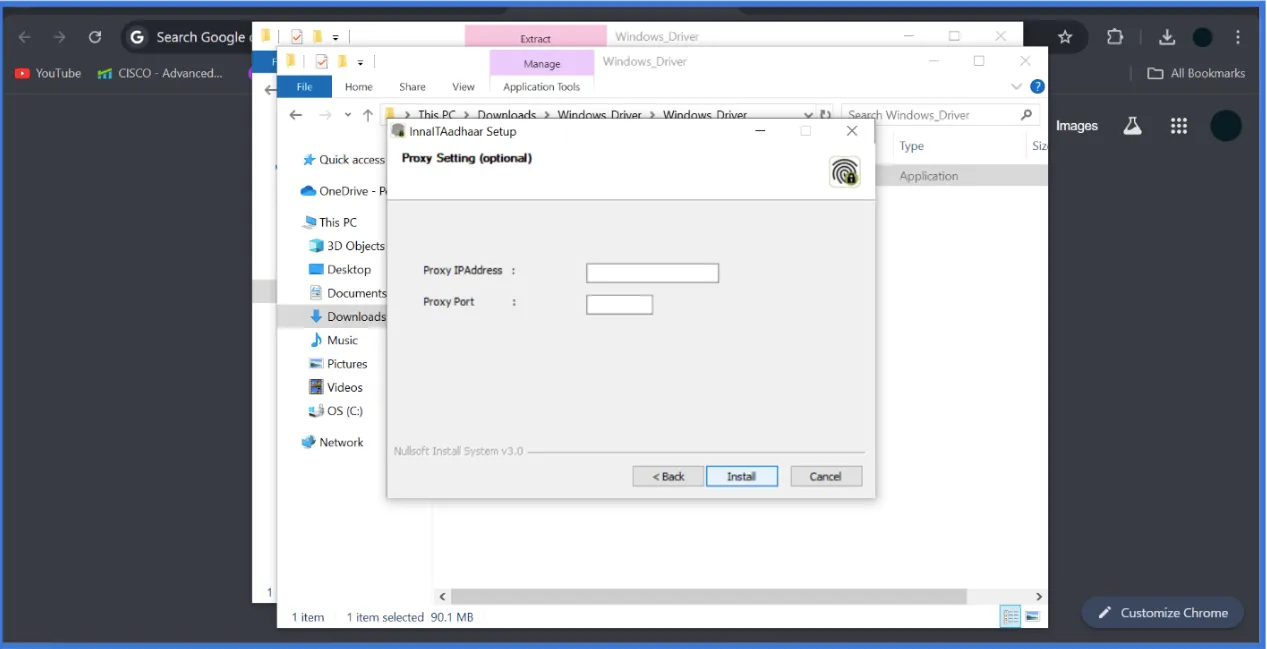Image resolution: width=1267 pixels, height=649 pixels.
Task: Open 3D Objects folder in sidebar
Action: click(347, 246)
